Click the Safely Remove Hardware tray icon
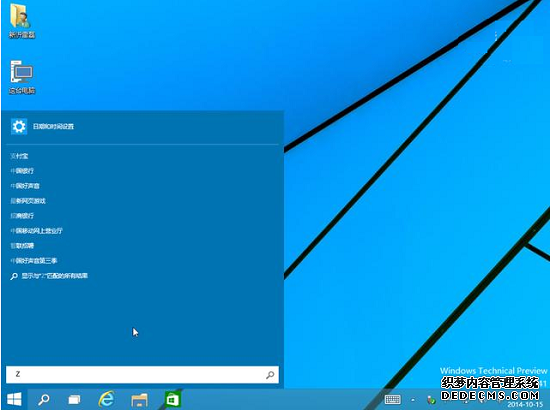This screenshot has height=410, width=550. (x=431, y=400)
